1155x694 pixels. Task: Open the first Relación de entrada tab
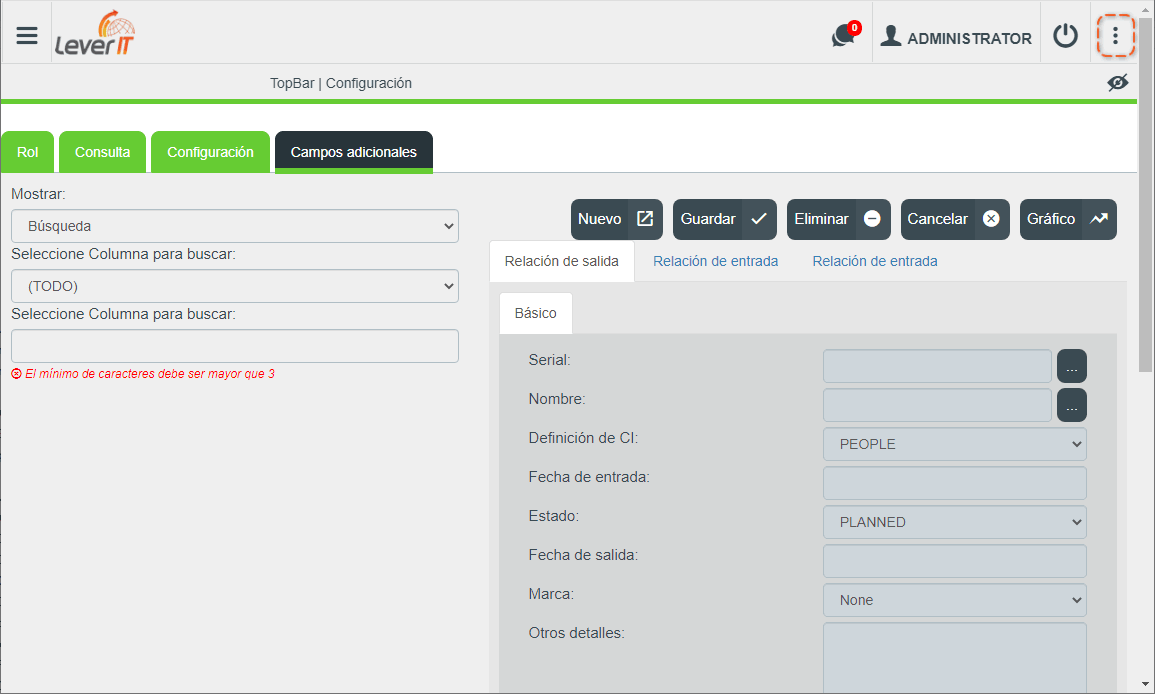[x=715, y=262]
